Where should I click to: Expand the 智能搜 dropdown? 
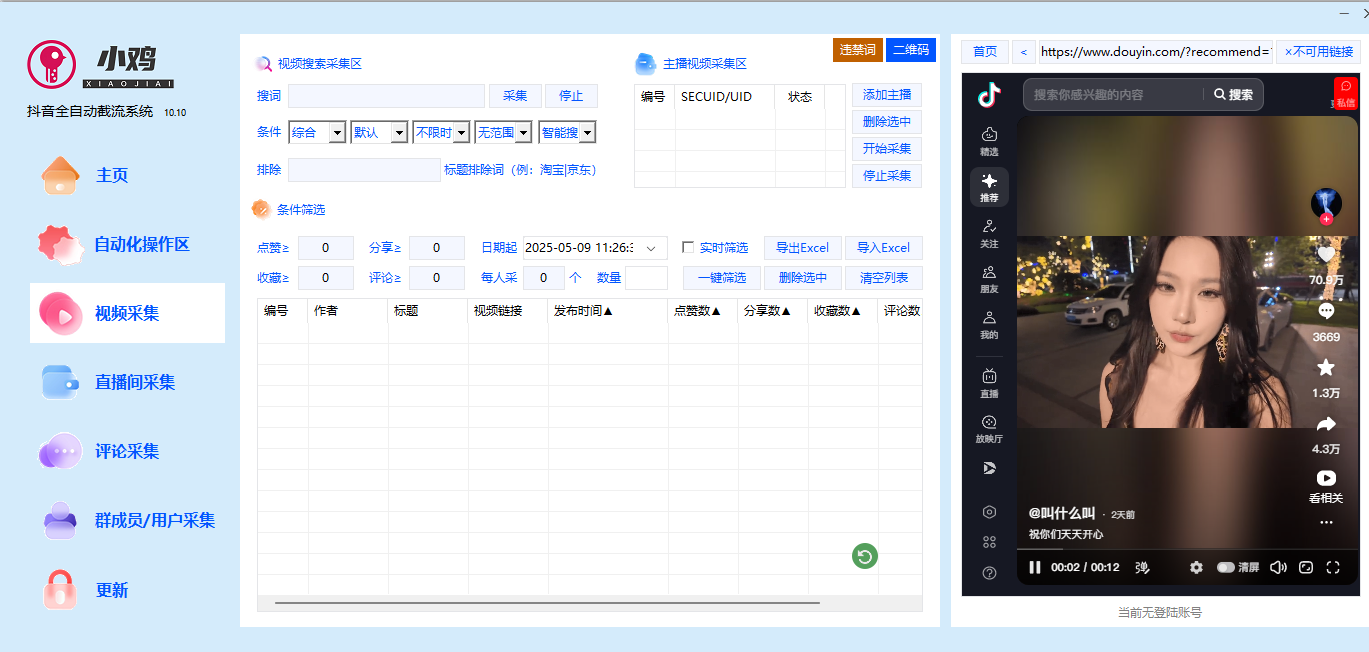[567, 131]
